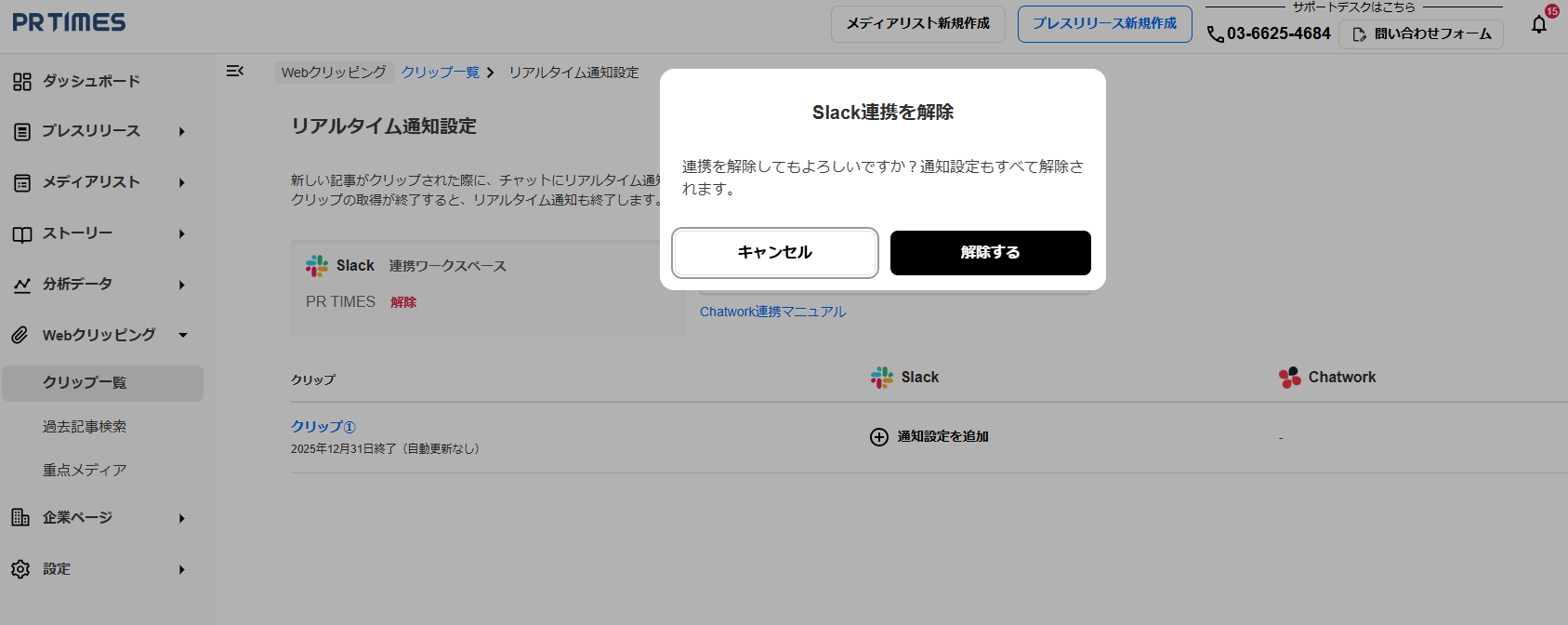This screenshot has width=1568, height=625.
Task: Open 重点メディア in the sidebar
Action: click(85, 471)
